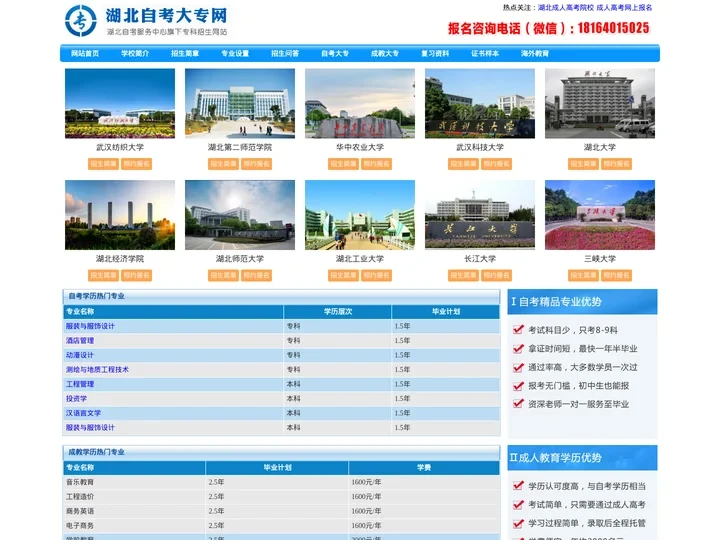Click 长江大学 name under its photo

480,259
